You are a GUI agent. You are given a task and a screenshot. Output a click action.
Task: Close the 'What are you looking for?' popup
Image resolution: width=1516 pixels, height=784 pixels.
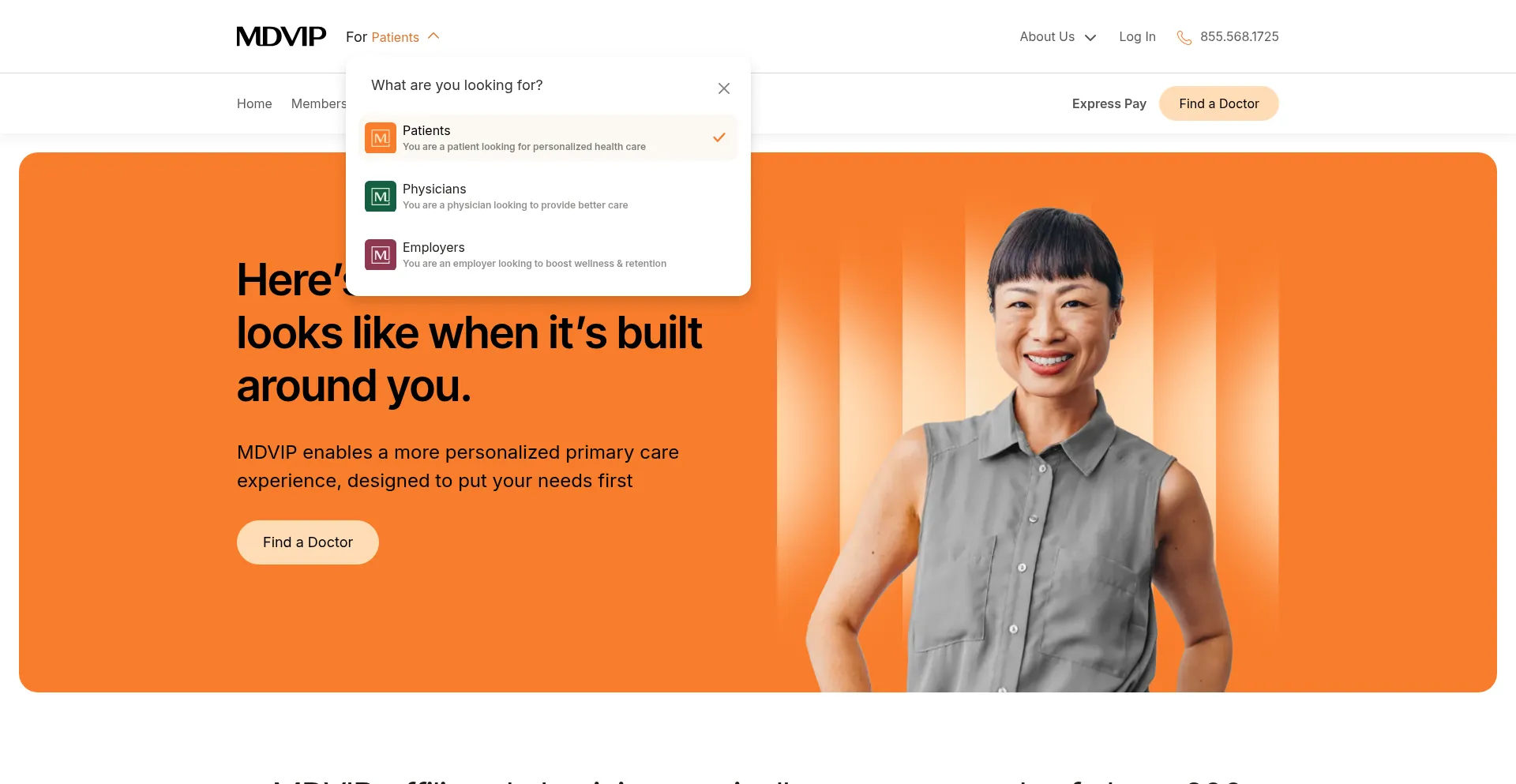pos(724,88)
